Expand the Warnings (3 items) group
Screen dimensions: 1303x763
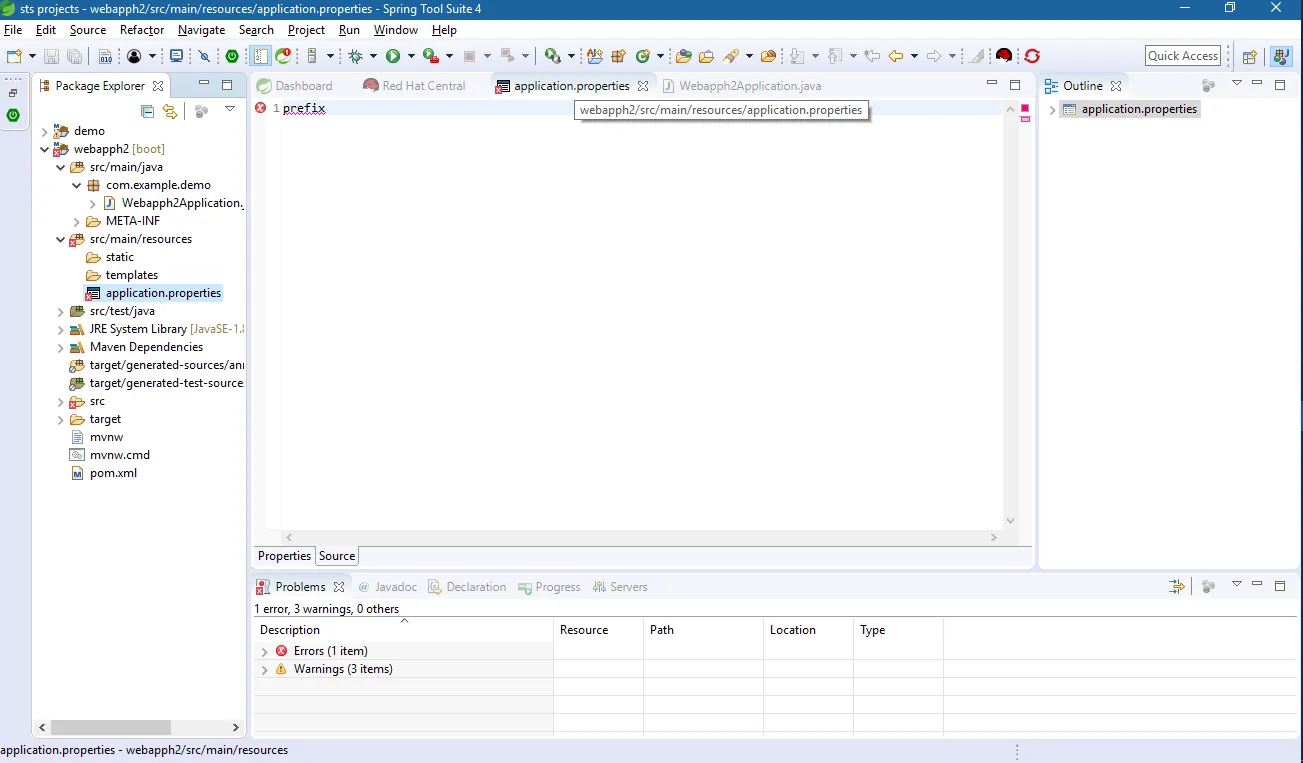pyautogui.click(x=264, y=670)
